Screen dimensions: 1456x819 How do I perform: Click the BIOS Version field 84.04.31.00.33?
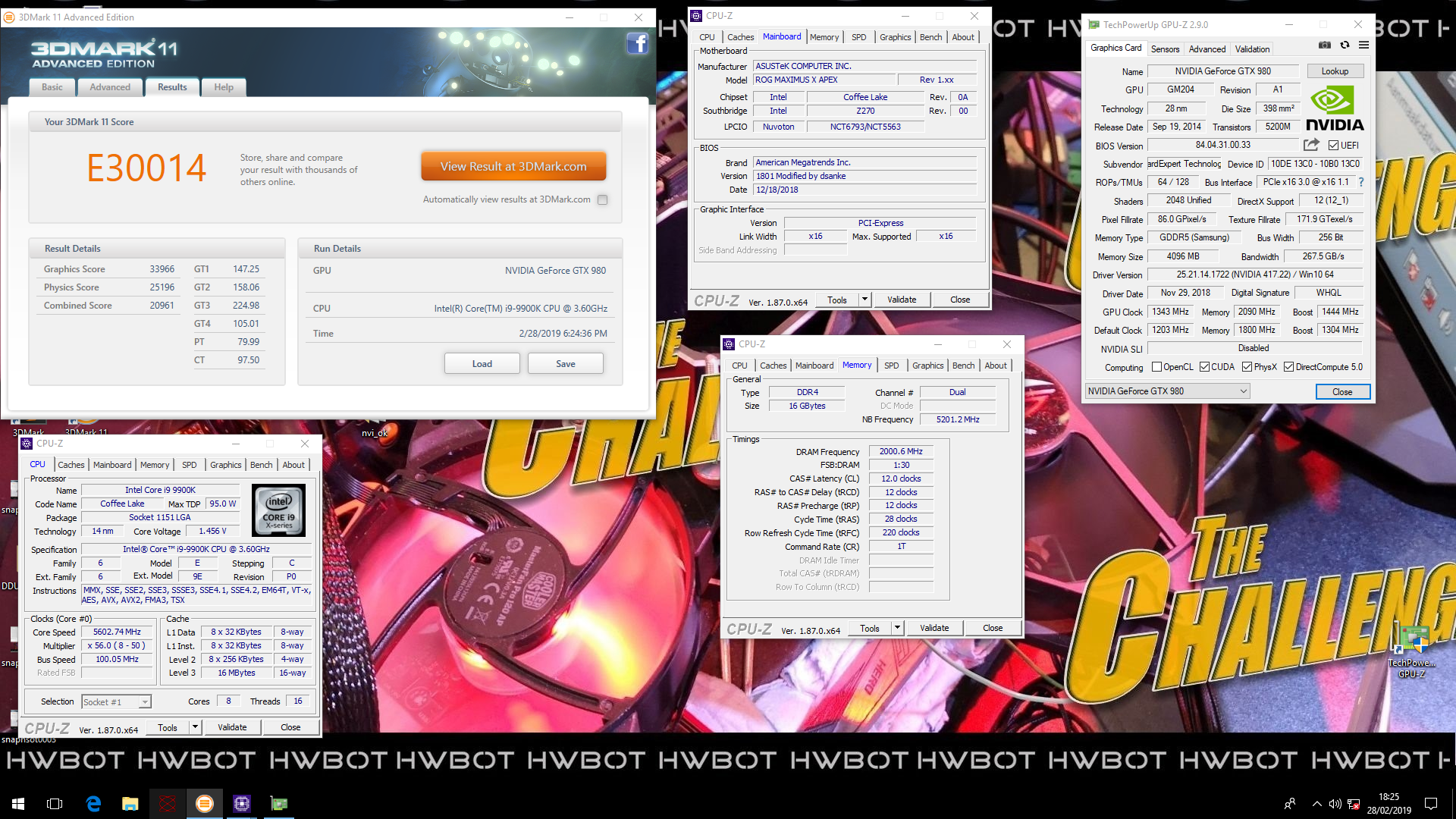pyautogui.click(x=1222, y=145)
